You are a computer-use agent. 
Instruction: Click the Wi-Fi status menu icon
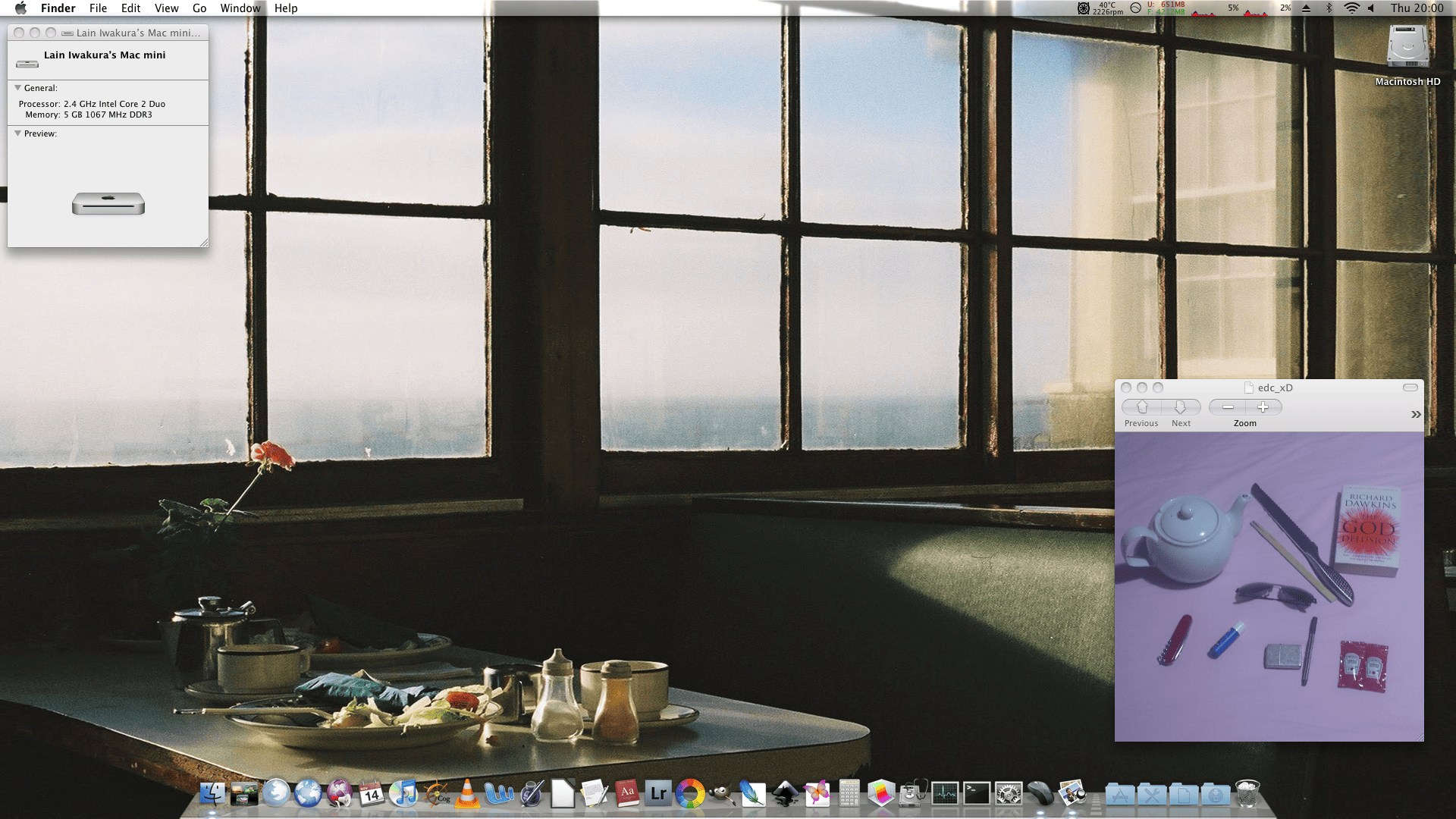click(1351, 8)
